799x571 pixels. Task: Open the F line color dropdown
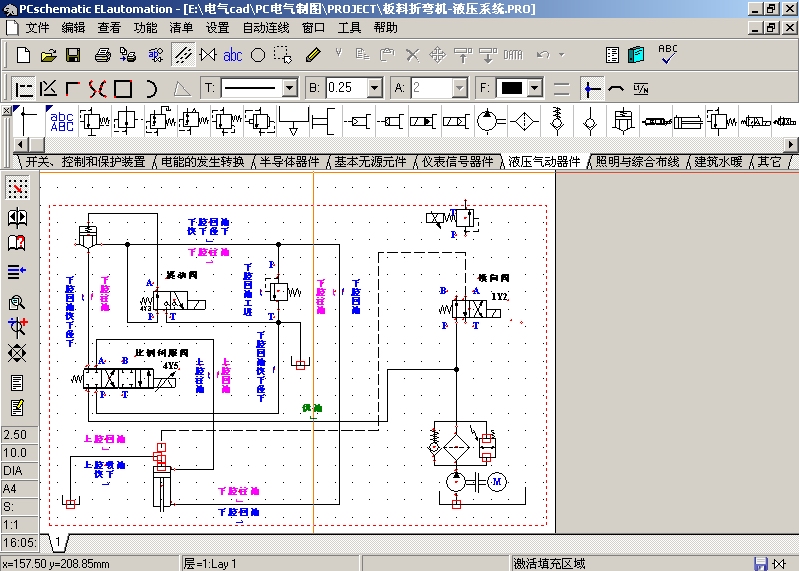point(535,88)
